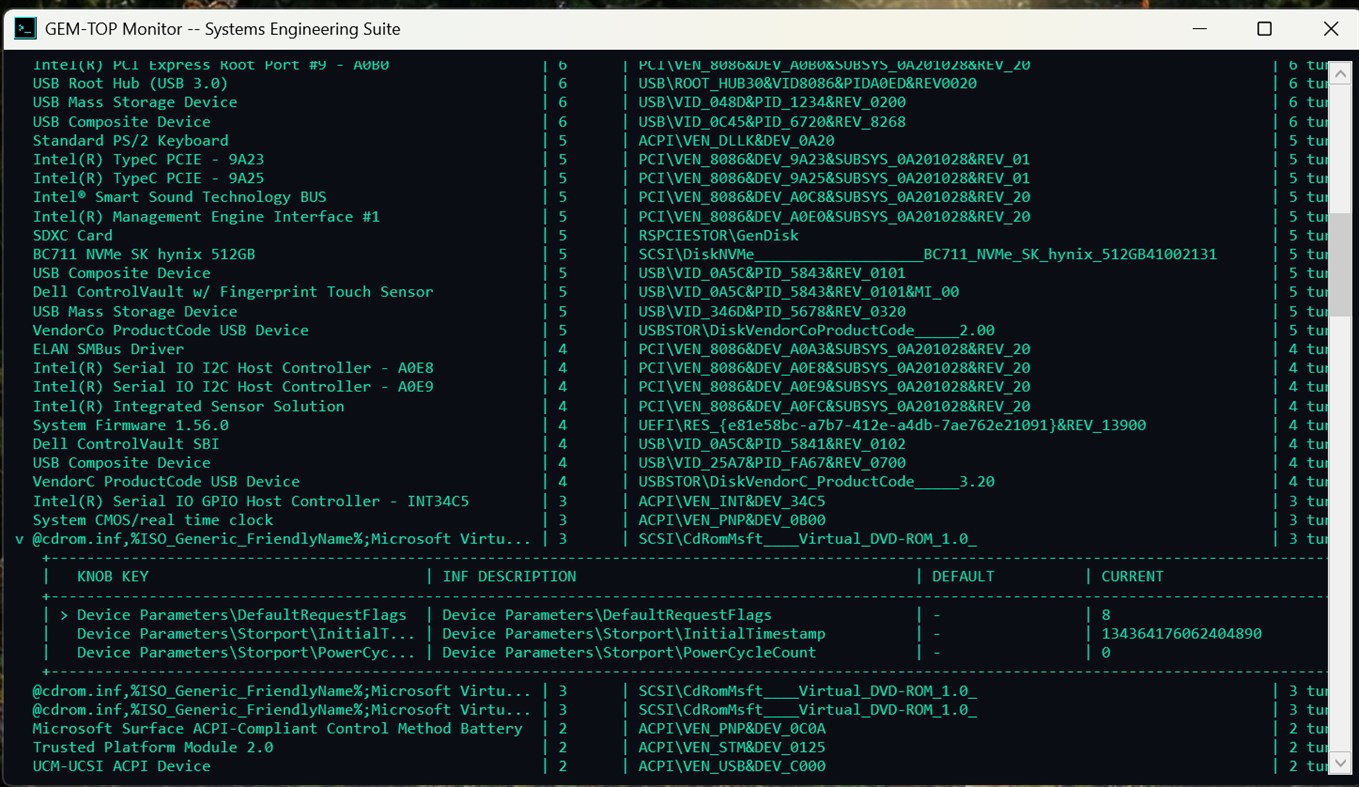Viewport: 1359px width, 787px height.
Task: Select VendorC ProductCode USB Device
Action: click(x=166, y=483)
